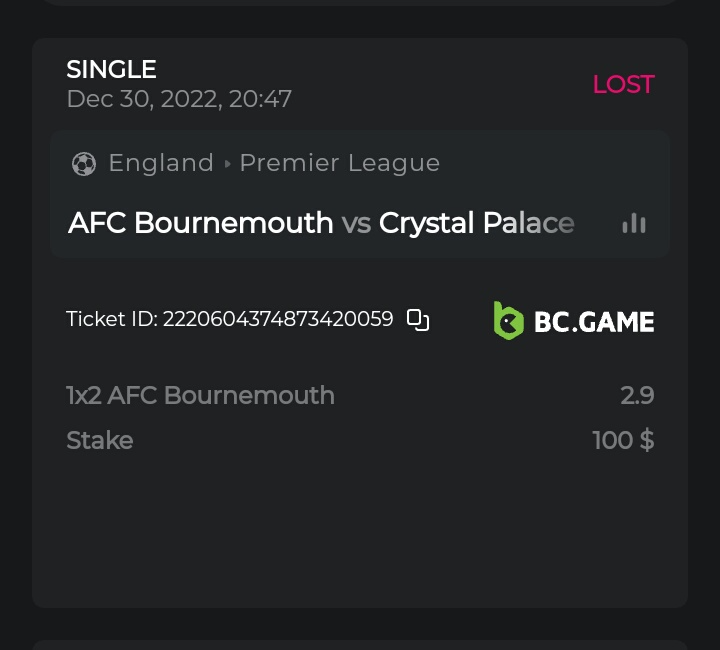This screenshot has height=650, width=720.
Task: Select Crystal Palace in match title
Action: coord(476,223)
